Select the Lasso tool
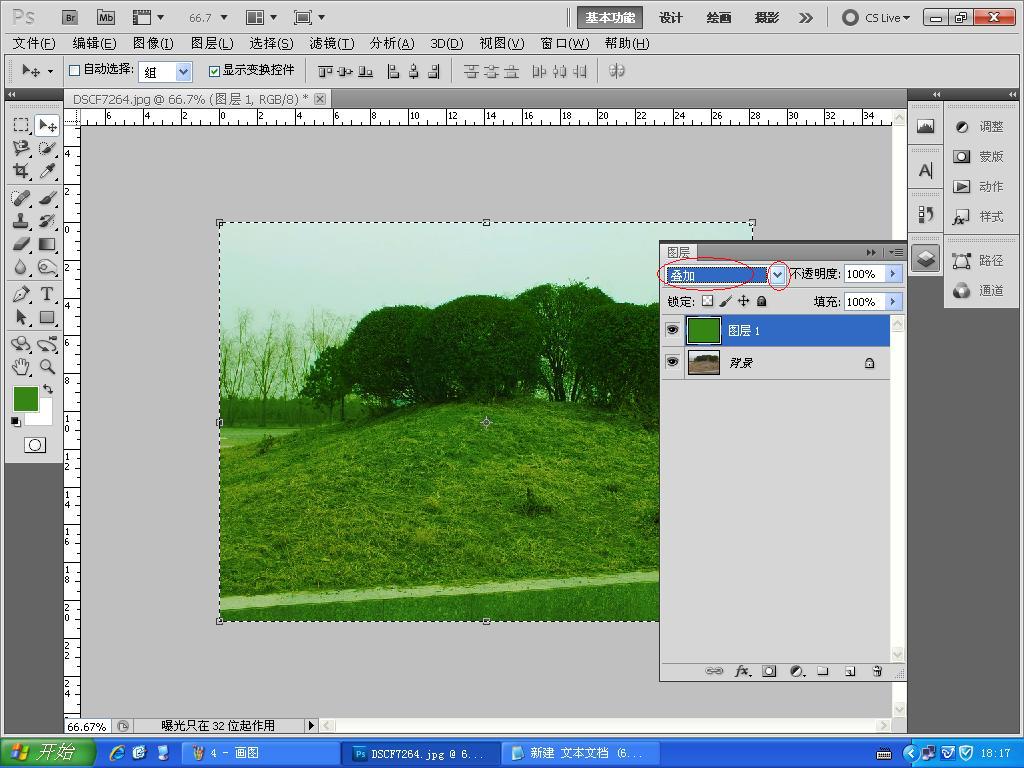Image resolution: width=1024 pixels, height=768 pixels. (21, 148)
